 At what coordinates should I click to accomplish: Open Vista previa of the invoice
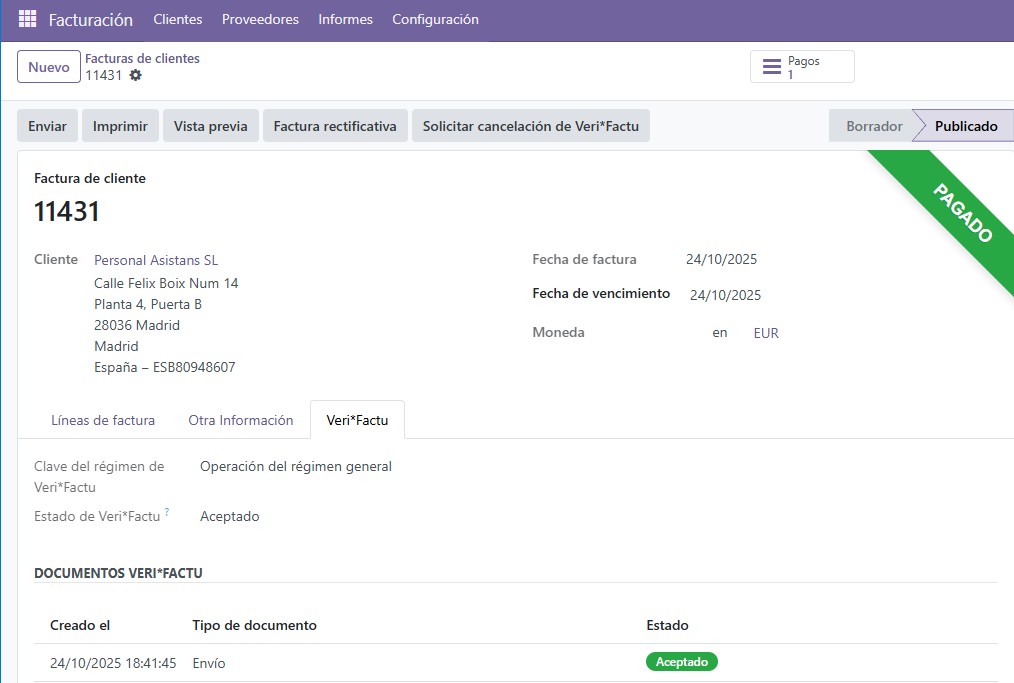211,126
